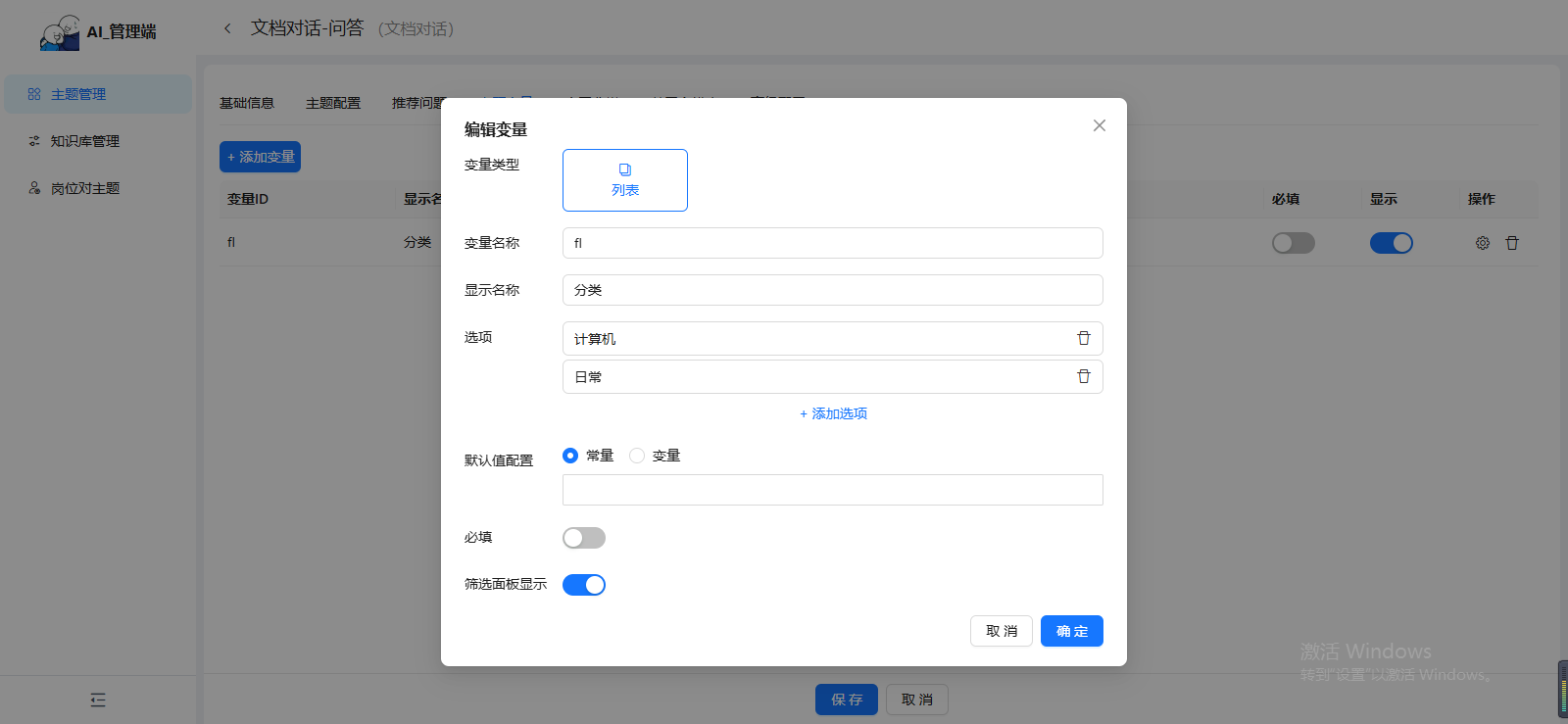1568x724 pixels.
Task: Delete the 日常 option with trash icon
Action: point(1083,376)
